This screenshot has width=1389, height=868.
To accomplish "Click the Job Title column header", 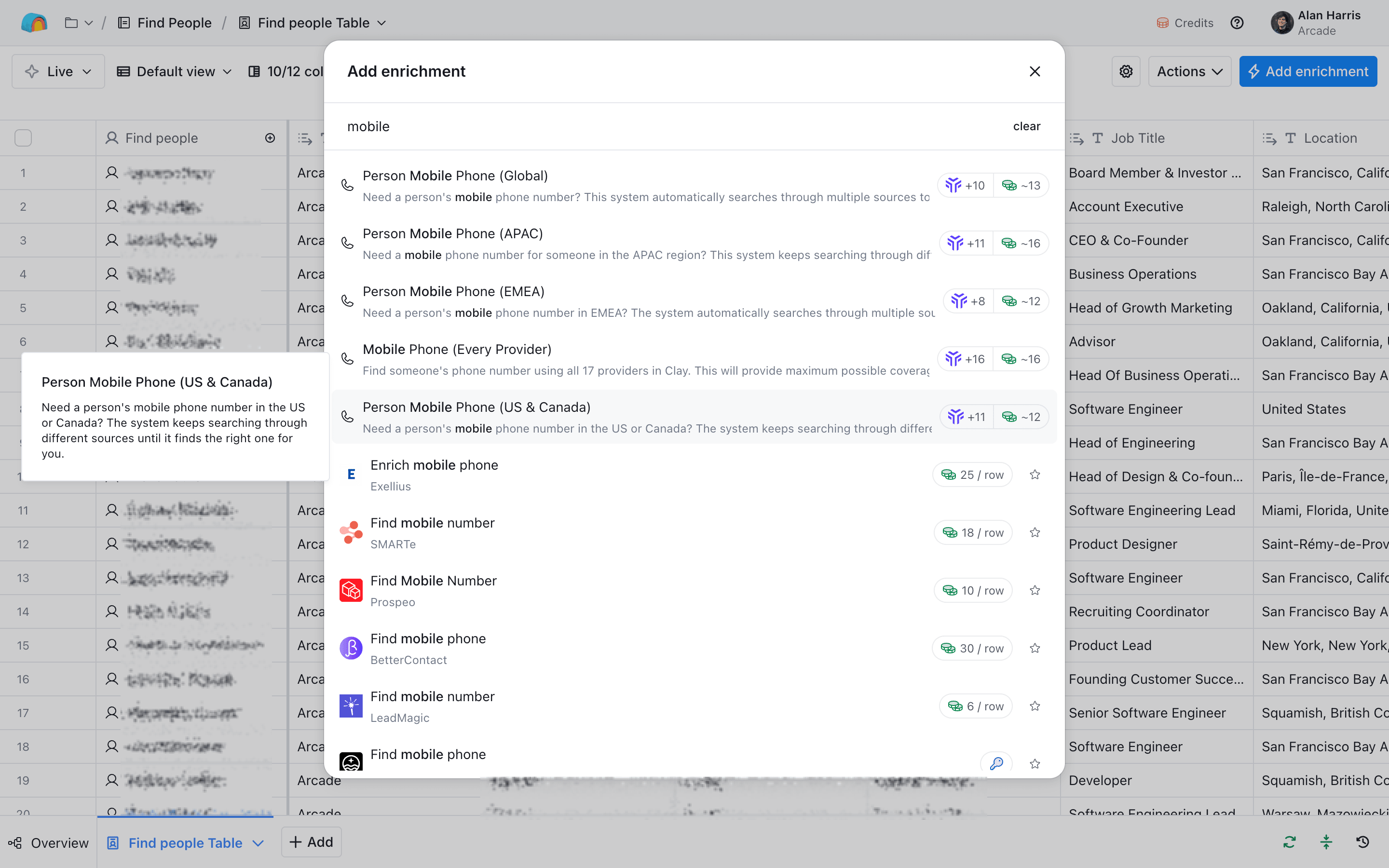I will coord(1157,138).
